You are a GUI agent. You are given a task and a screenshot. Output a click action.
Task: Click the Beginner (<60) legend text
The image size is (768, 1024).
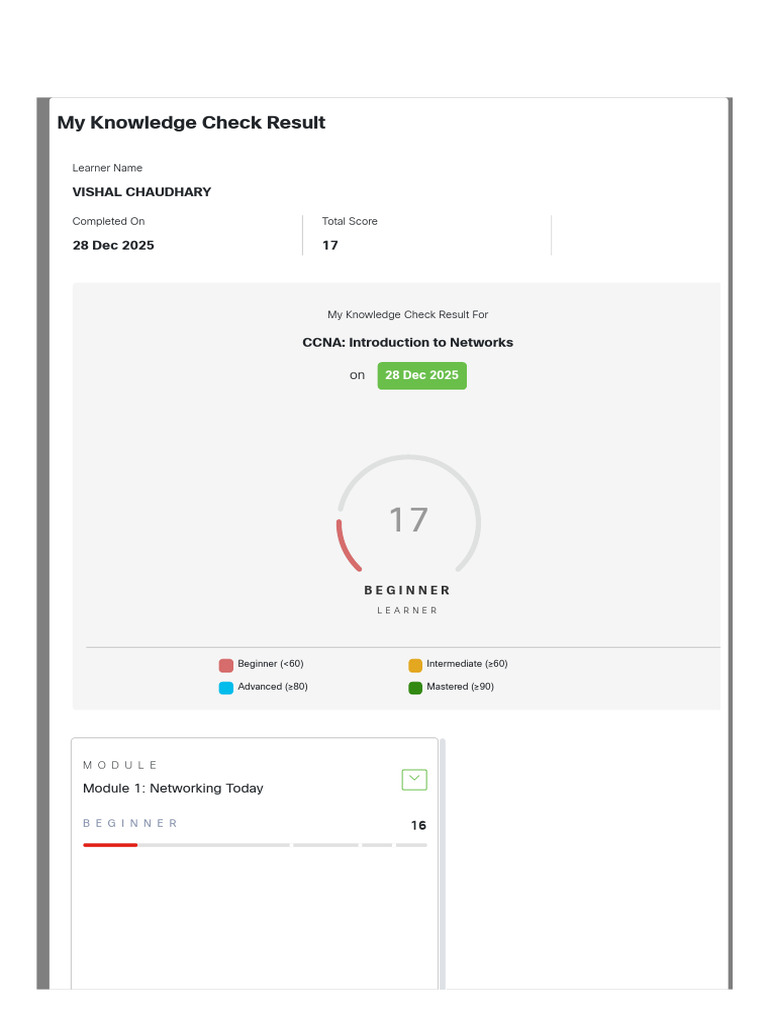pyautogui.click(x=270, y=664)
